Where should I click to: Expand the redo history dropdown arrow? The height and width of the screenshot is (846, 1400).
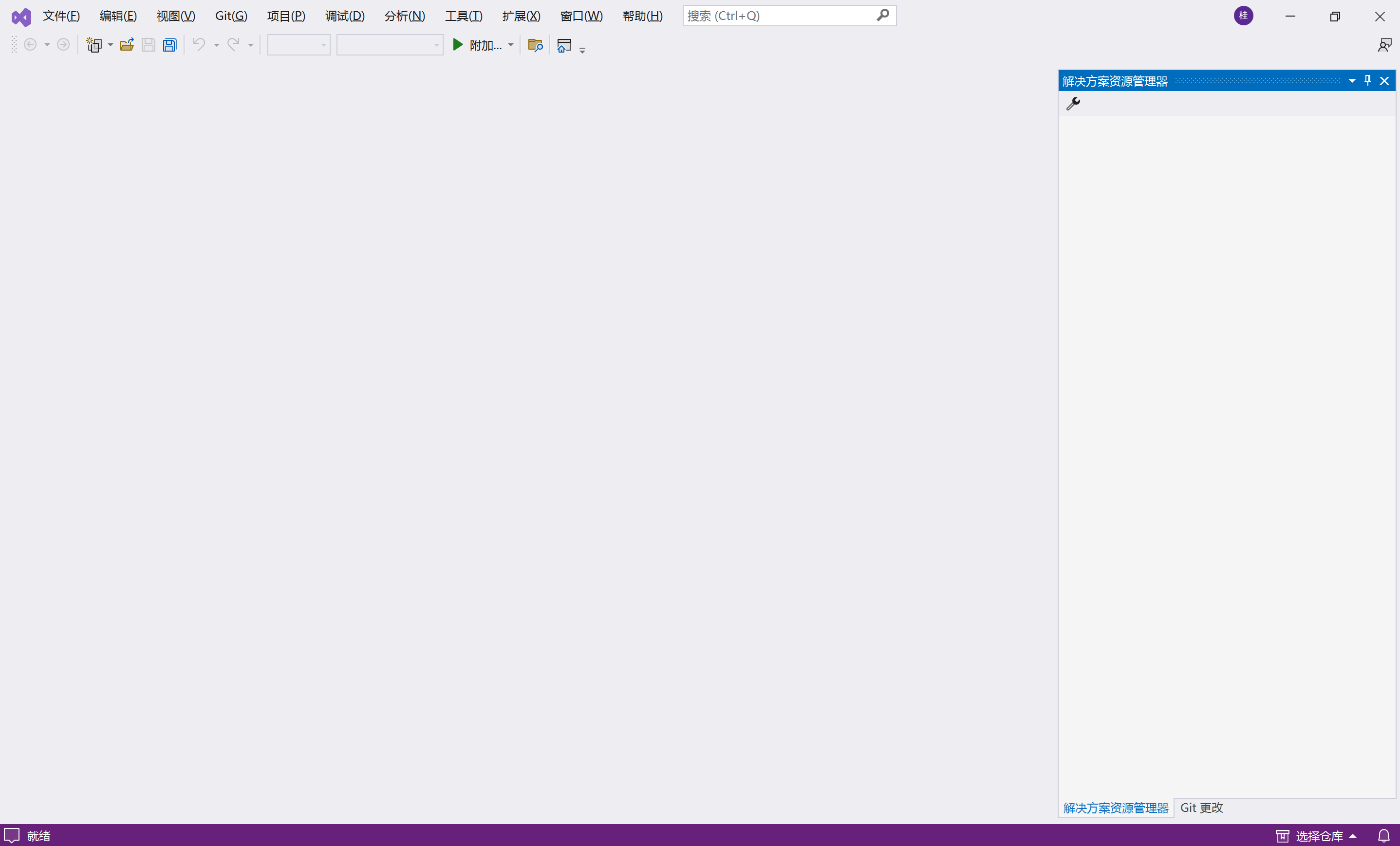251,45
